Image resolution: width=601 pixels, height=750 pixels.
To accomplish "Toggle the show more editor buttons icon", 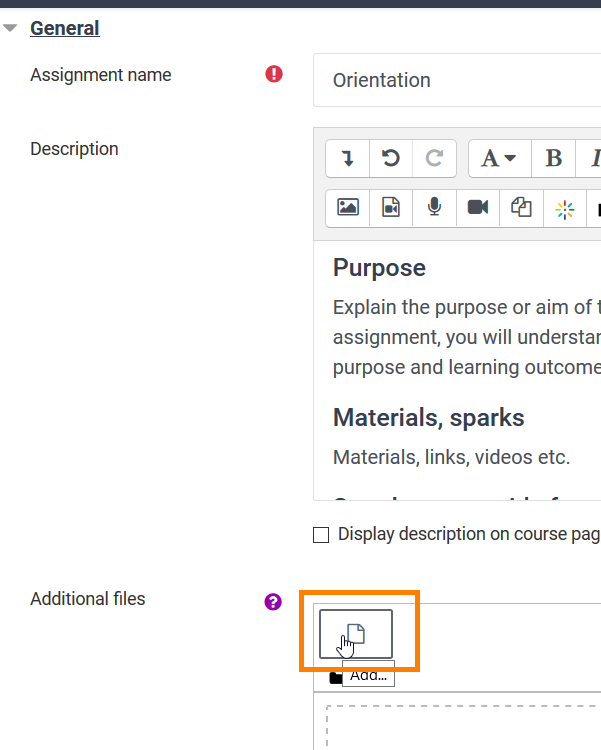I will (x=347, y=158).
